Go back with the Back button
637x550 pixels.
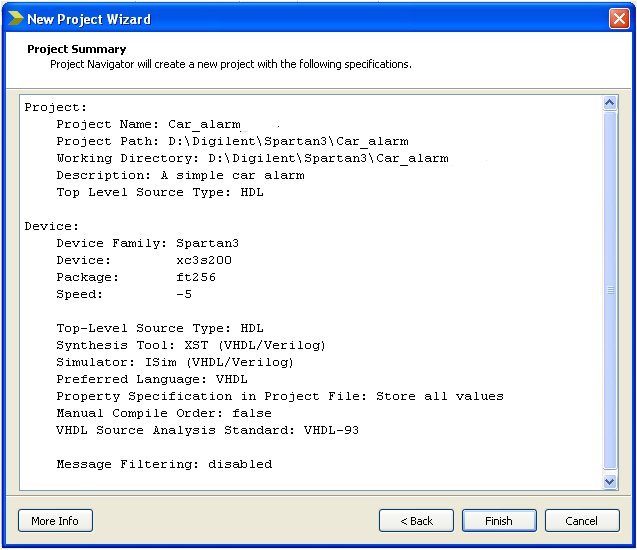tap(416, 521)
